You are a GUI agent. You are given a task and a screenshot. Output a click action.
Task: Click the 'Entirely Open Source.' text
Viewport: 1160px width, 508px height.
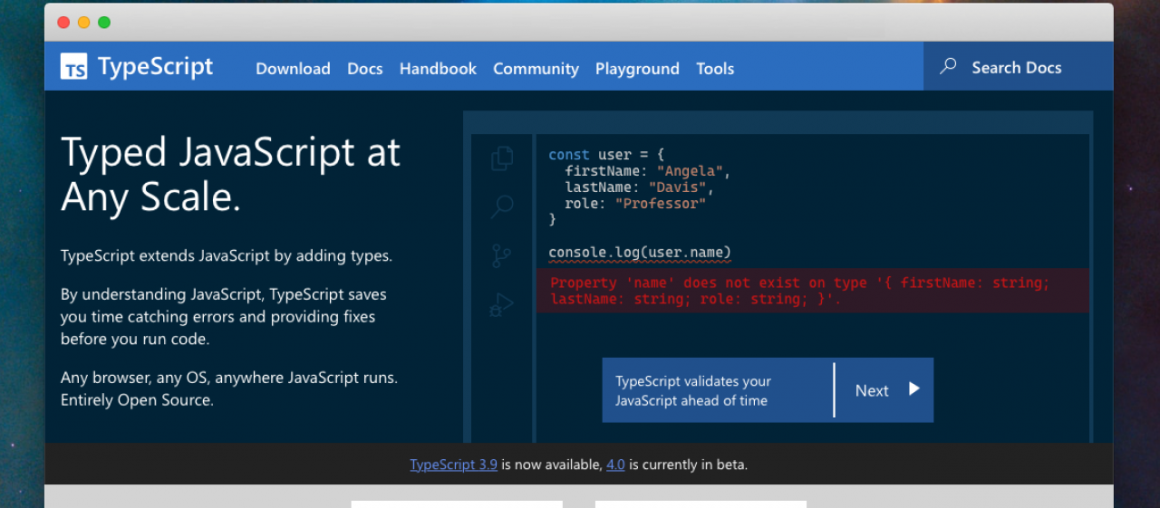tap(137, 401)
